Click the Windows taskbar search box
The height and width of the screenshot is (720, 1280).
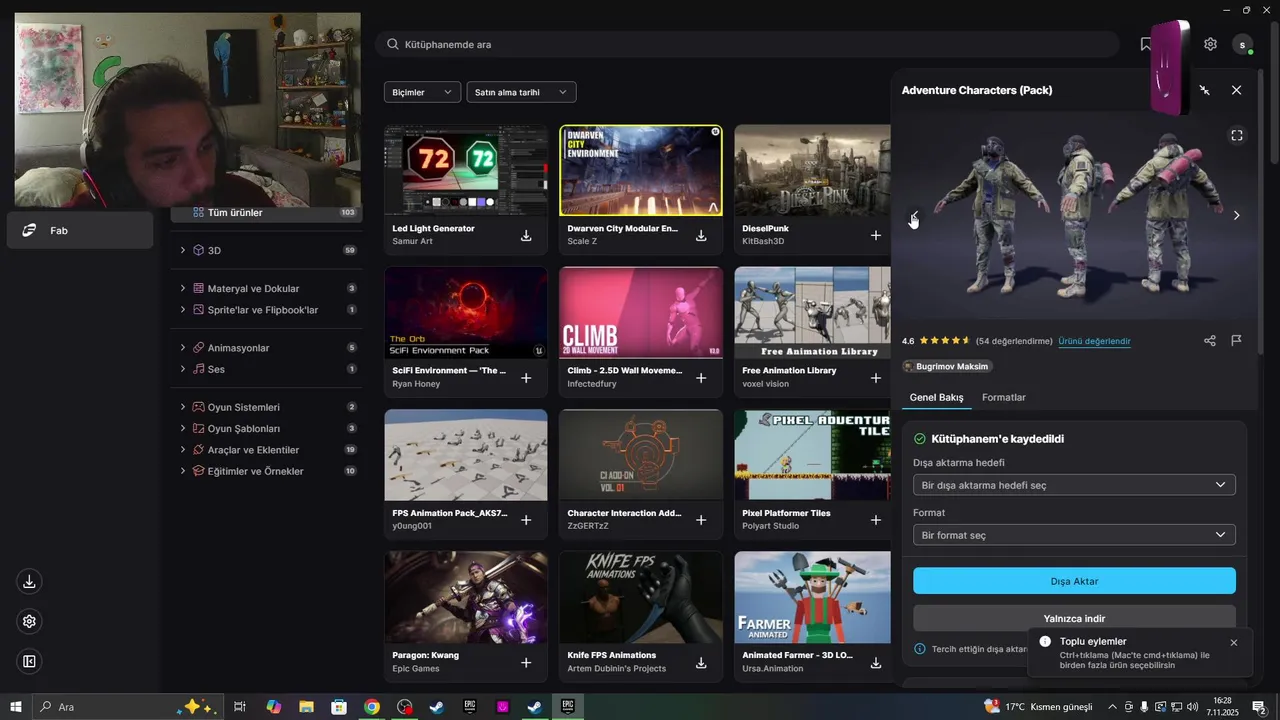(x=128, y=706)
